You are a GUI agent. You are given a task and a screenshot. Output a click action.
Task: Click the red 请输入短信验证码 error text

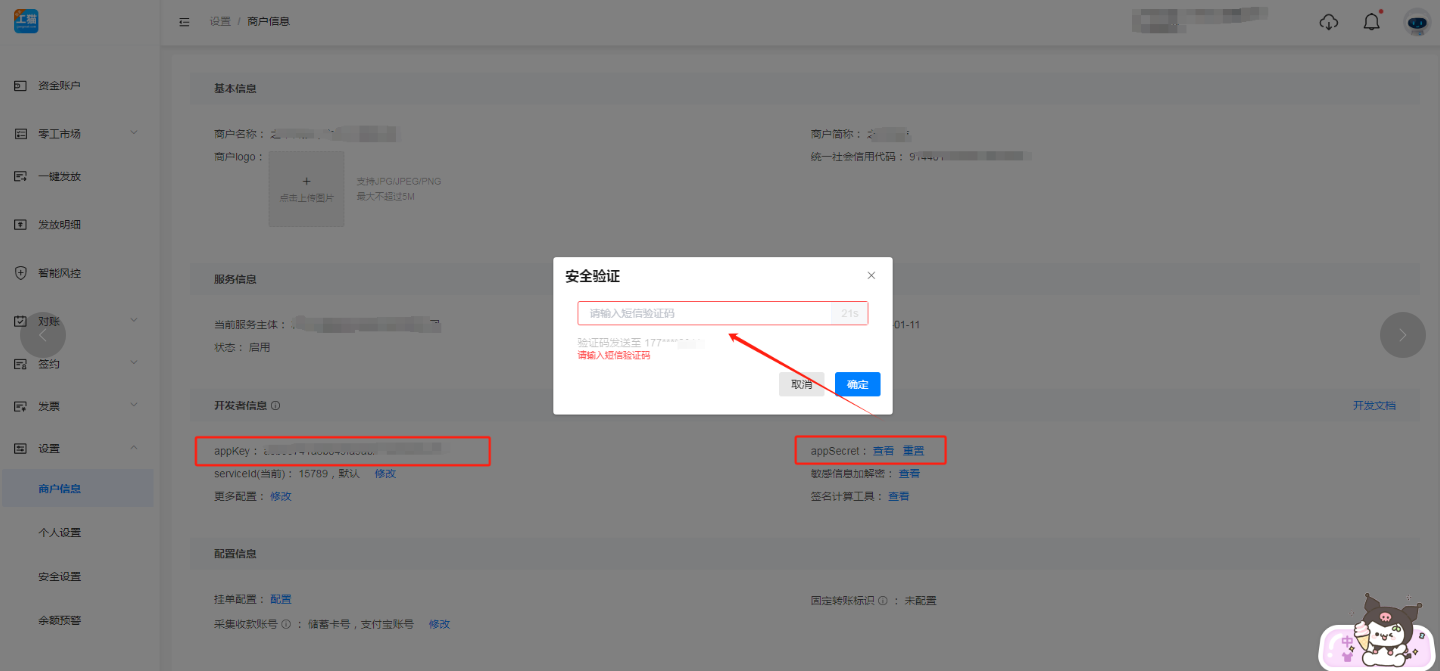click(614, 355)
